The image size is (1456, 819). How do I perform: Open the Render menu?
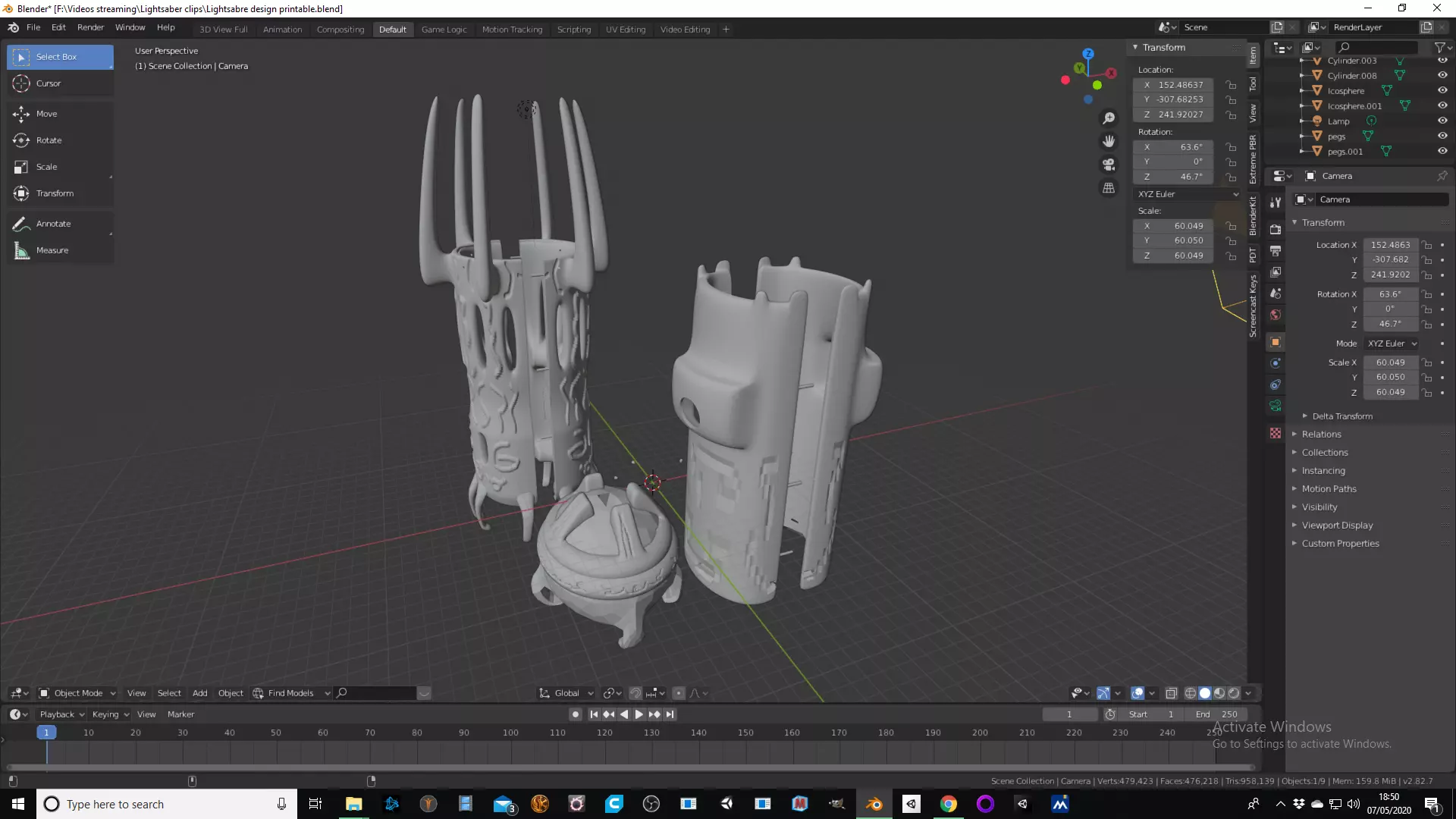tap(90, 27)
